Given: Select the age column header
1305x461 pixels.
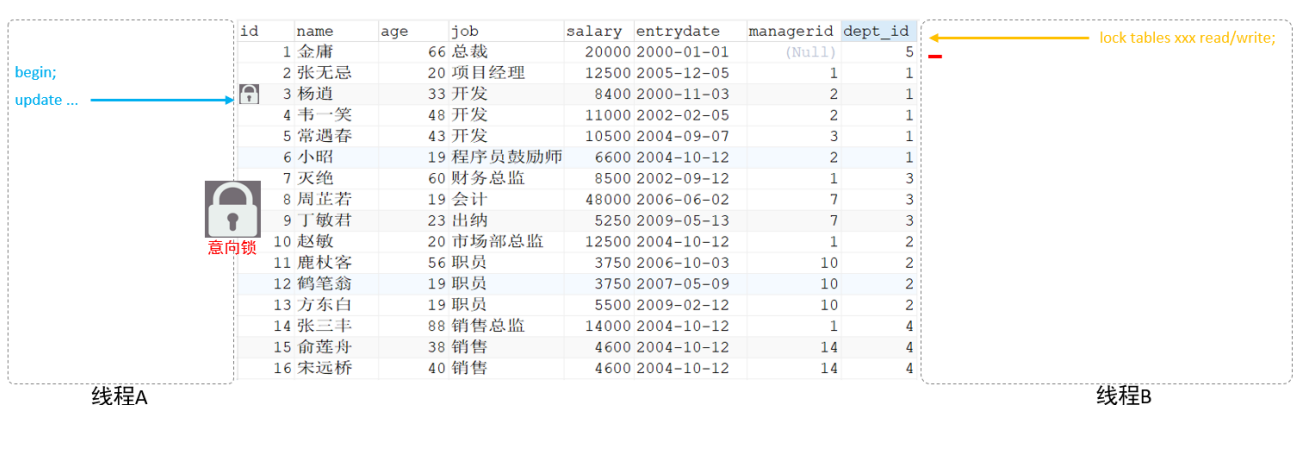Looking at the screenshot, I should (x=394, y=31).
